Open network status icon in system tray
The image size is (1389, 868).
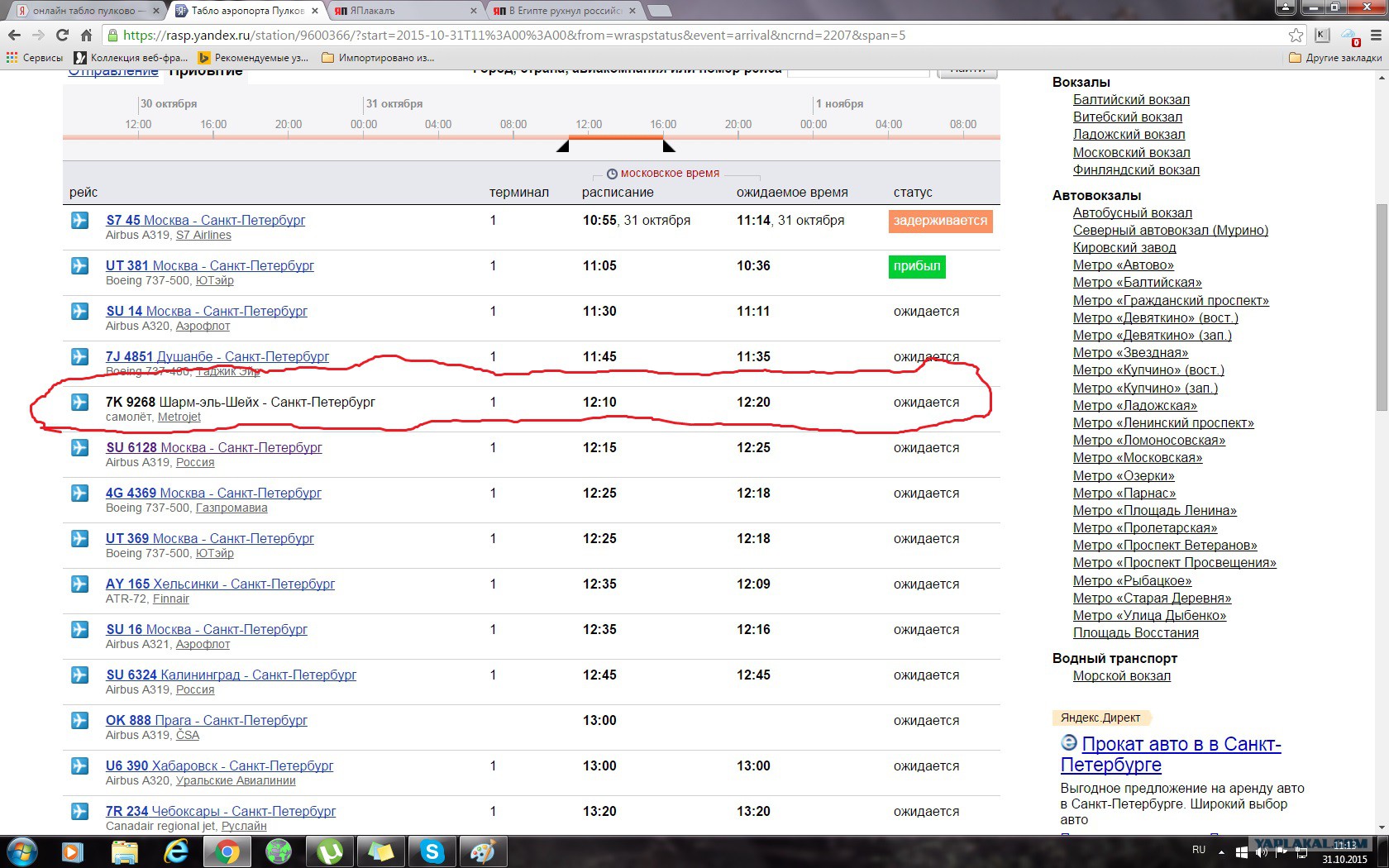click(1301, 851)
